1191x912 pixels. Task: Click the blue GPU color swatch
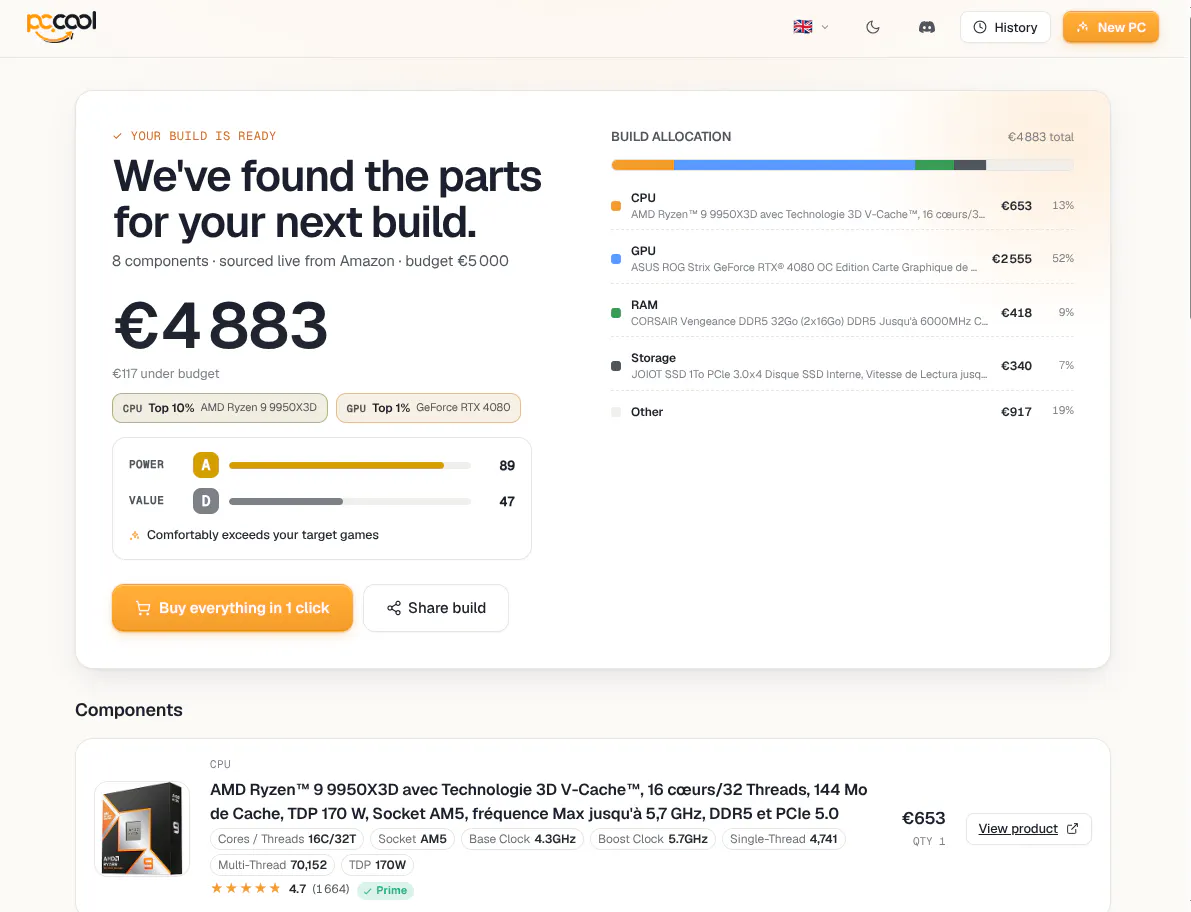click(616, 259)
